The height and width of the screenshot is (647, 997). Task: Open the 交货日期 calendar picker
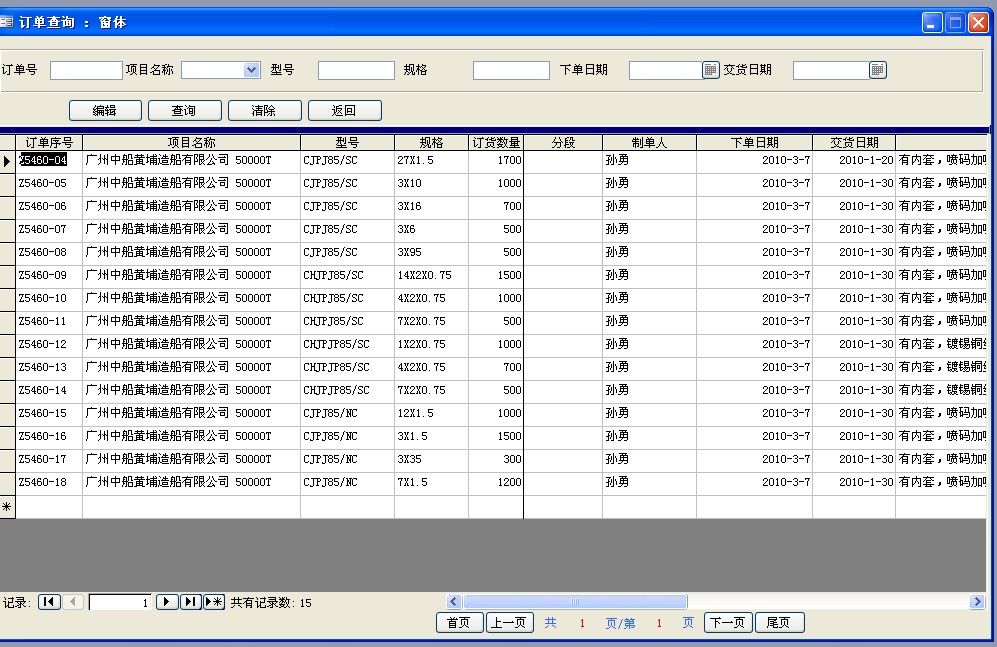click(x=877, y=70)
